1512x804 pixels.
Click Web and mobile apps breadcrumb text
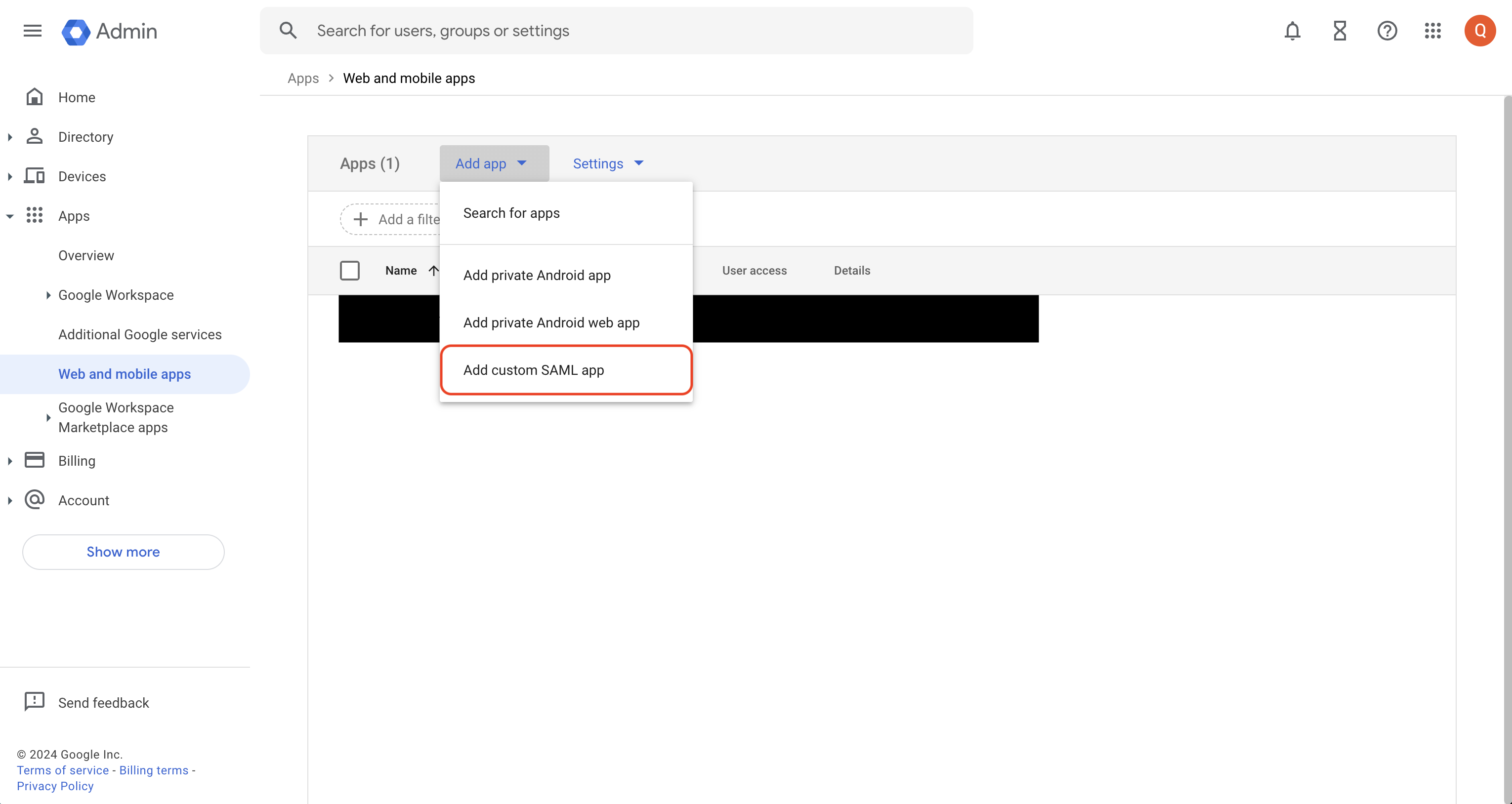[409, 78]
